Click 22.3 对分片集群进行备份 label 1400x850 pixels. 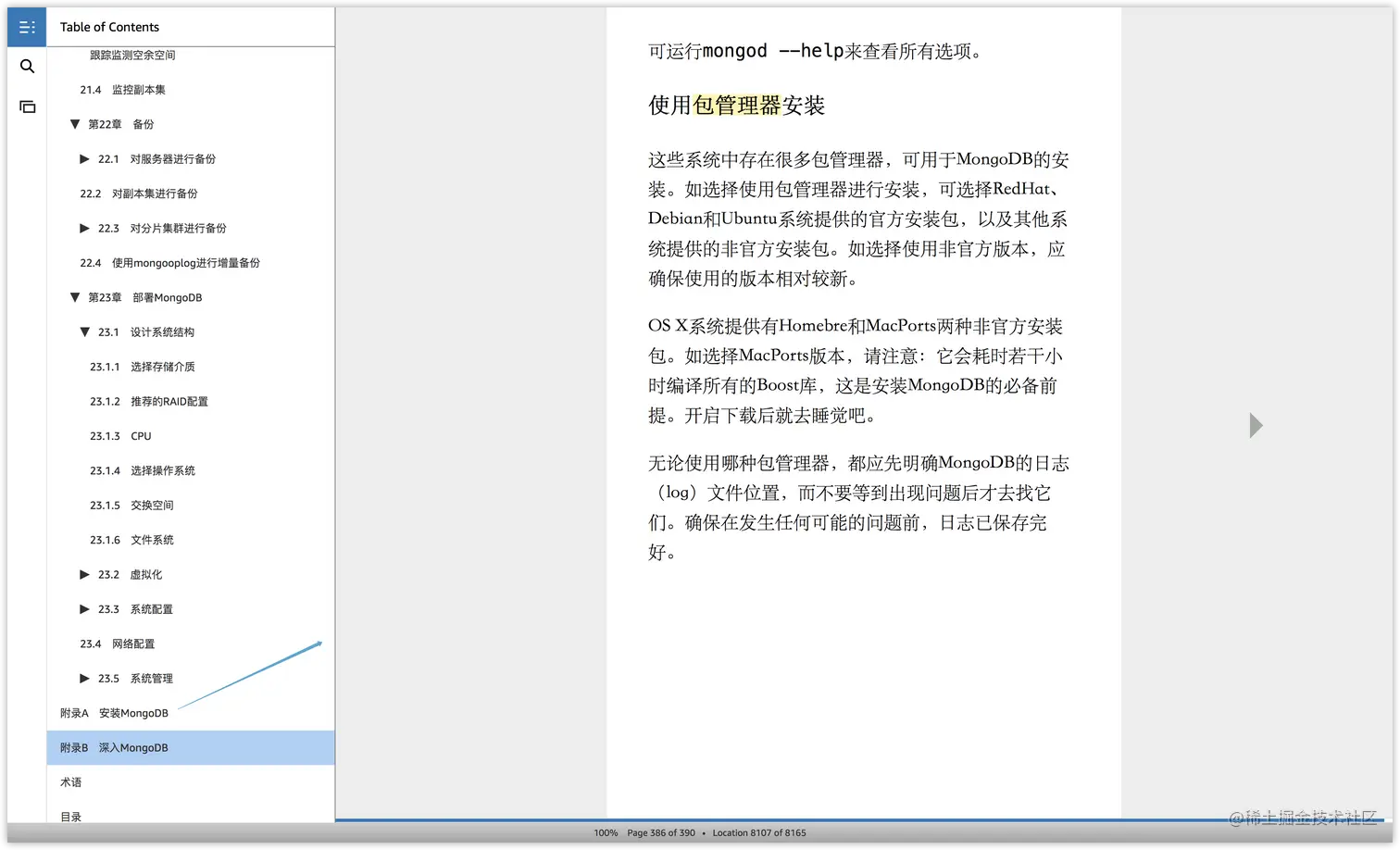coord(162,228)
